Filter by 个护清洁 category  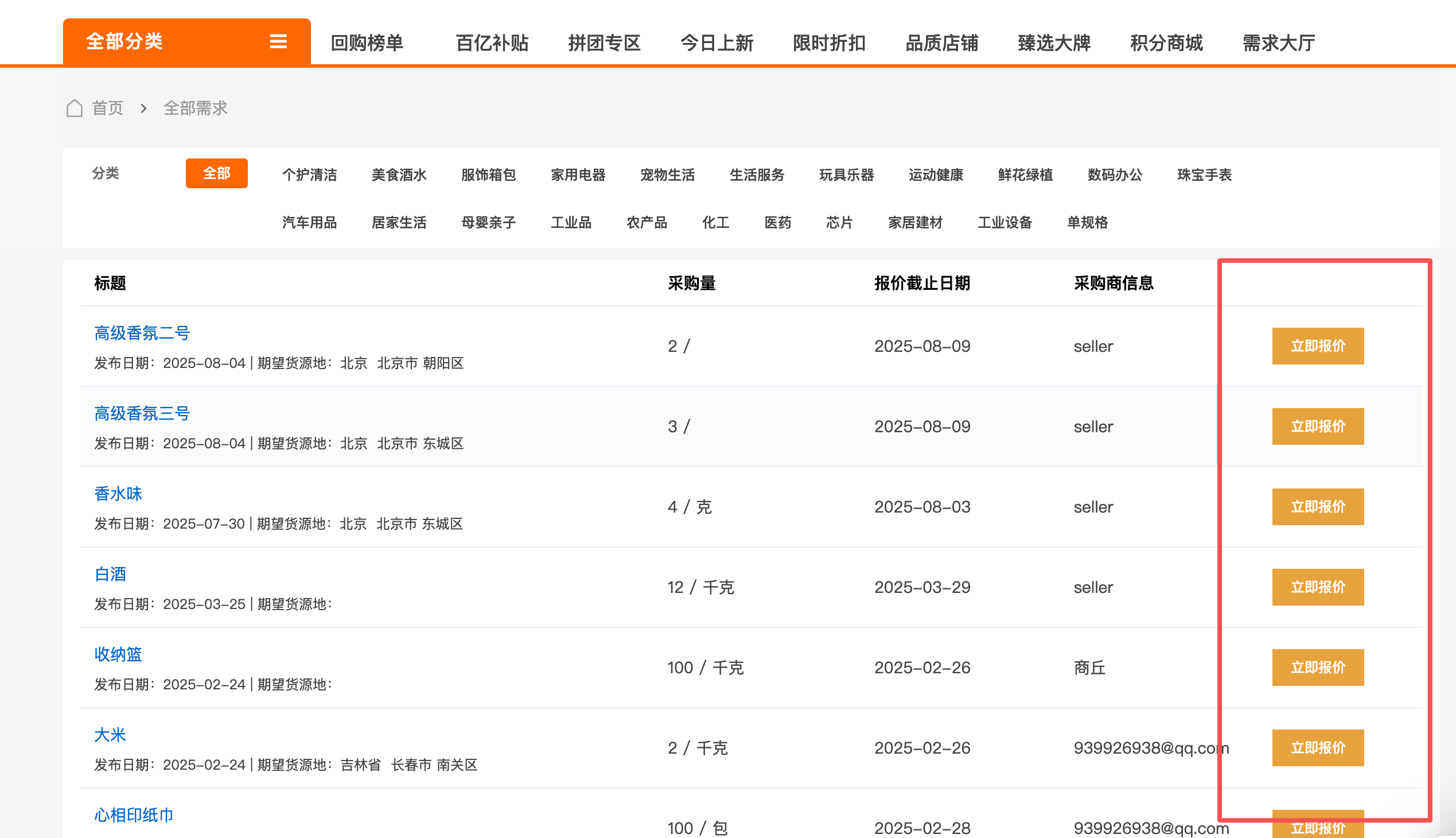pos(309,174)
